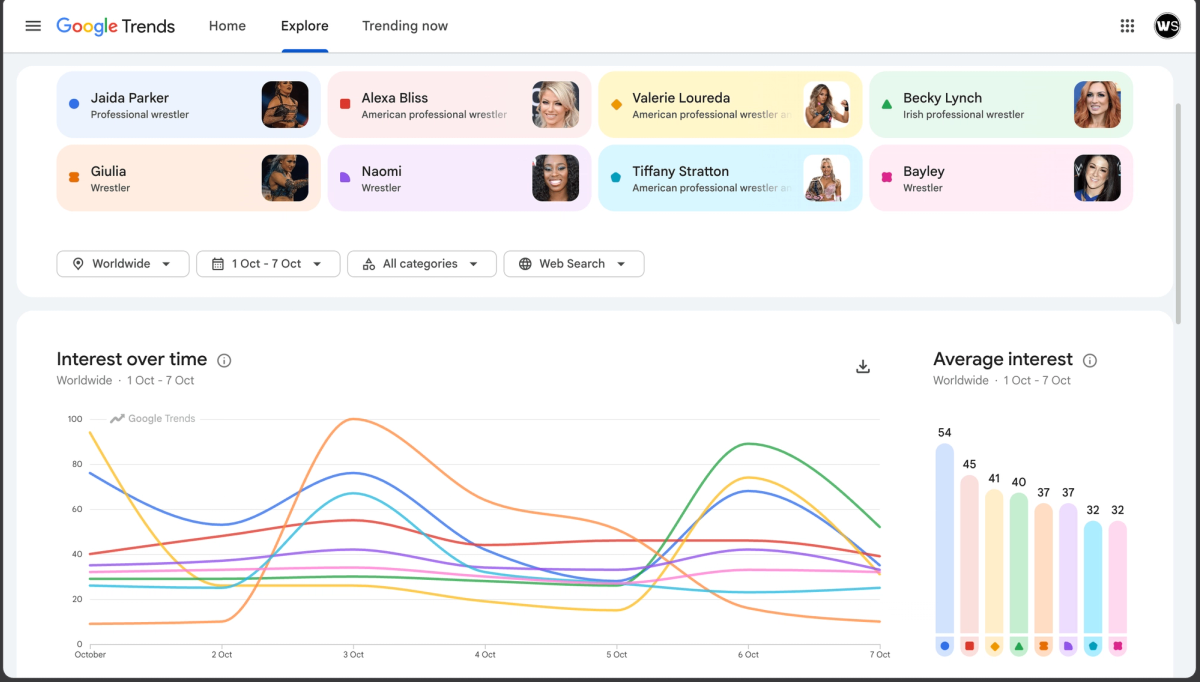The image size is (1200, 682).
Task: Select the Becky Lynch search term card
Action: pyautogui.click(x=1001, y=105)
